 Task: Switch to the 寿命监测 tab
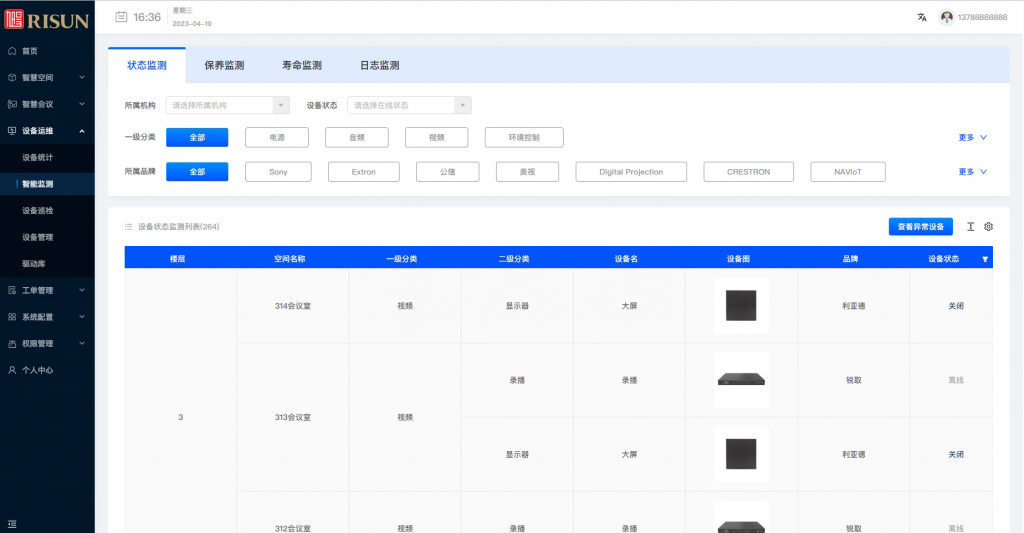[302, 65]
